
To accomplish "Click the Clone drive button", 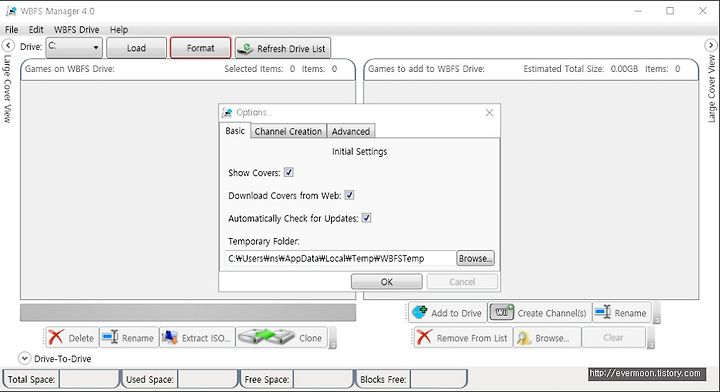I will (x=281, y=338).
